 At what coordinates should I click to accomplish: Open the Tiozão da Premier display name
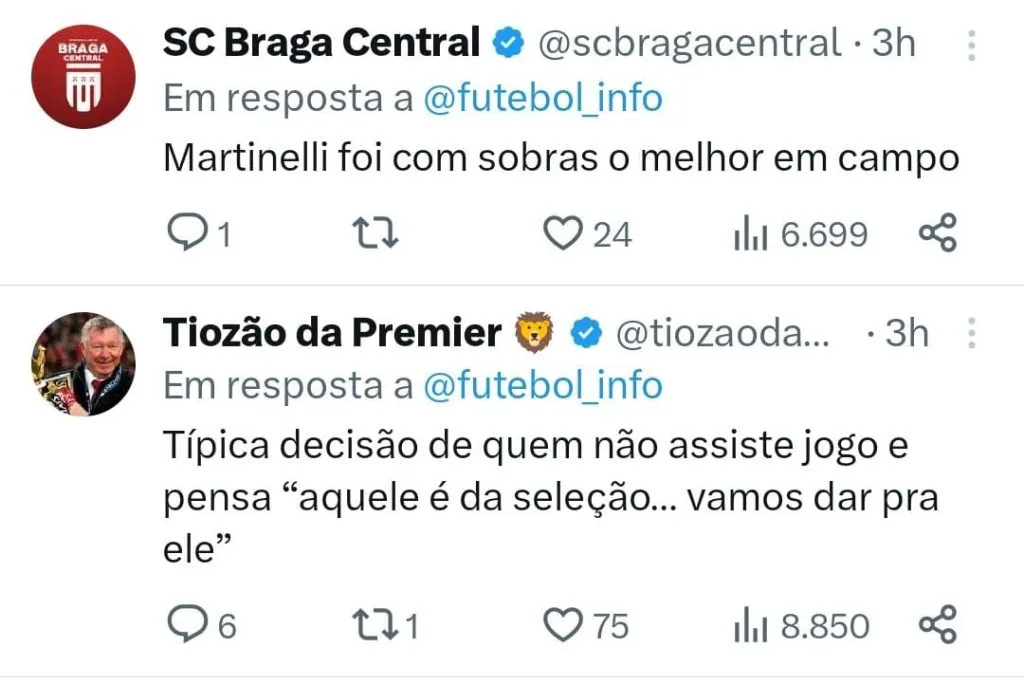click(x=331, y=333)
